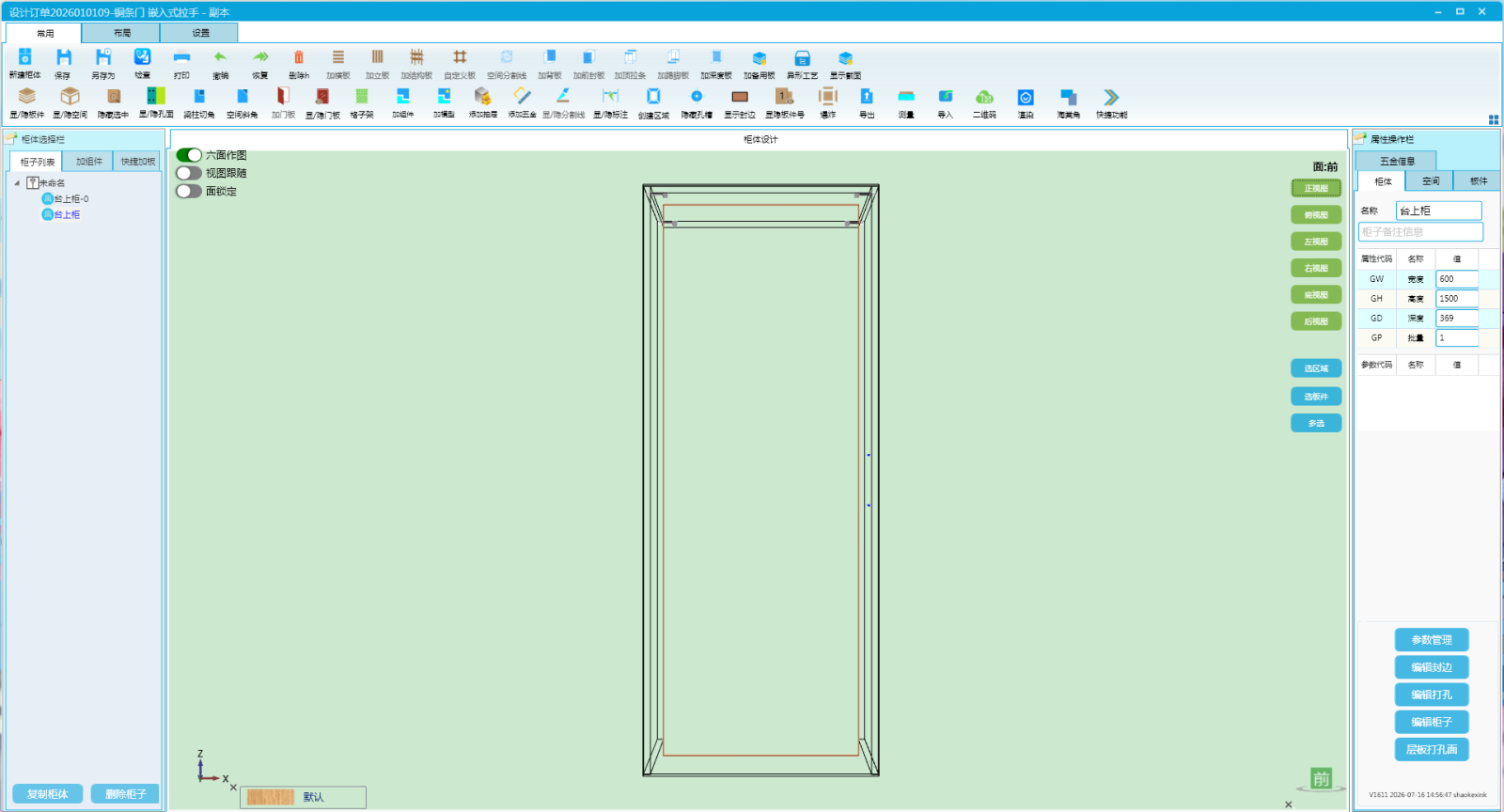Click the 复制柜体 button

(48, 794)
